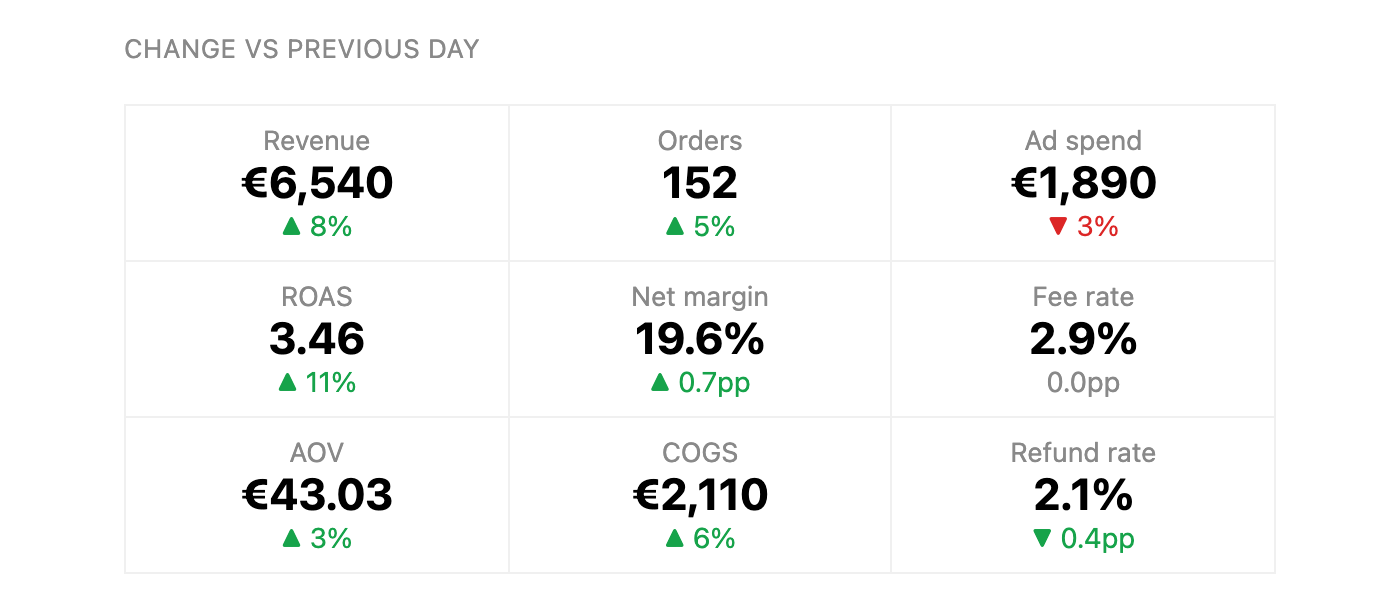Click the green up arrow under ROAS
Screen dimensions: 1400x590
click(x=288, y=383)
